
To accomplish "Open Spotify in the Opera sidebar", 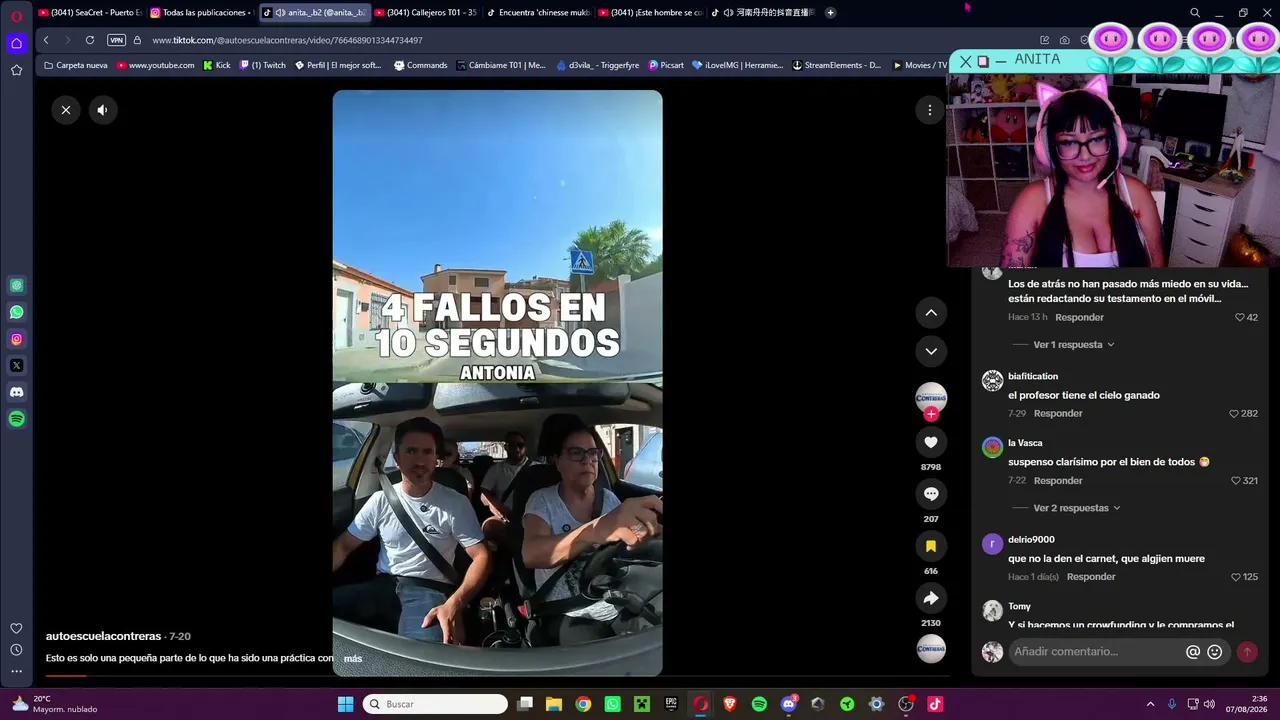I will pos(17,419).
